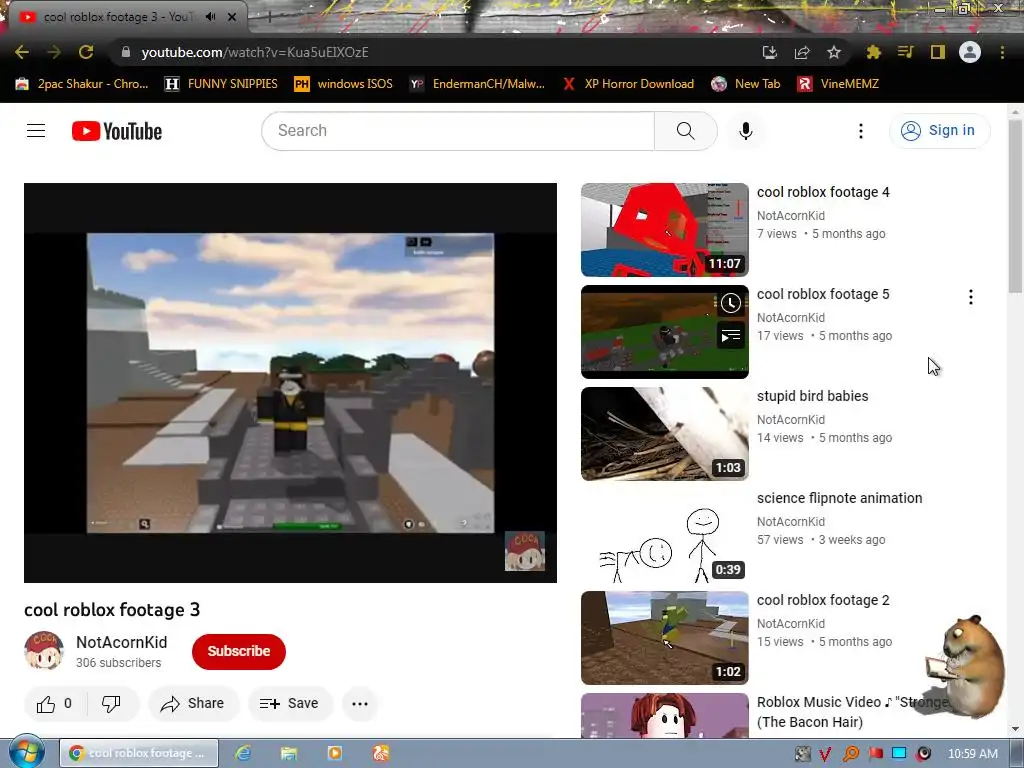This screenshot has width=1024, height=768.
Task: Open the XP Horror Download bookmark
Action: click(628, 84)
